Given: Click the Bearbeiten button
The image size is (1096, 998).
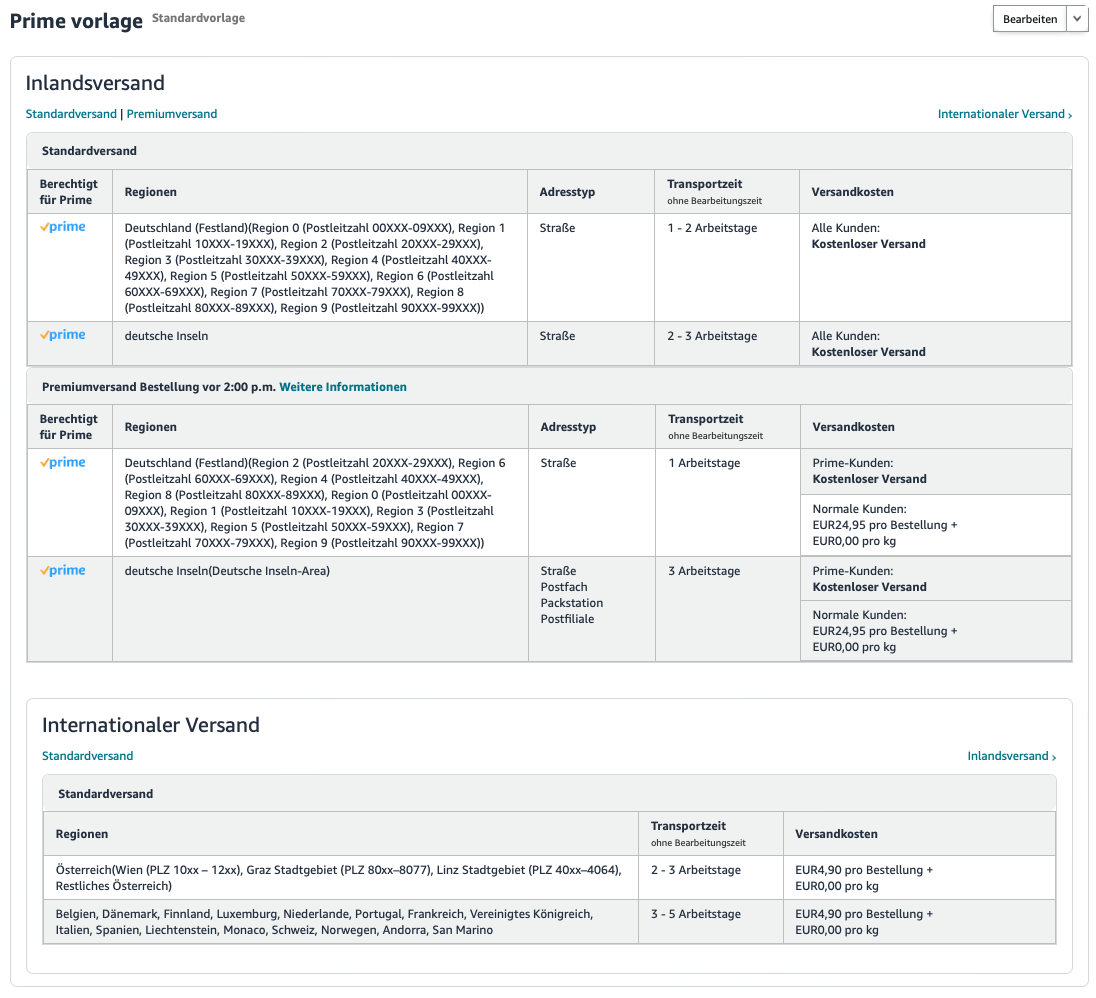Looking at the screenshot, I should point(1030,19).
